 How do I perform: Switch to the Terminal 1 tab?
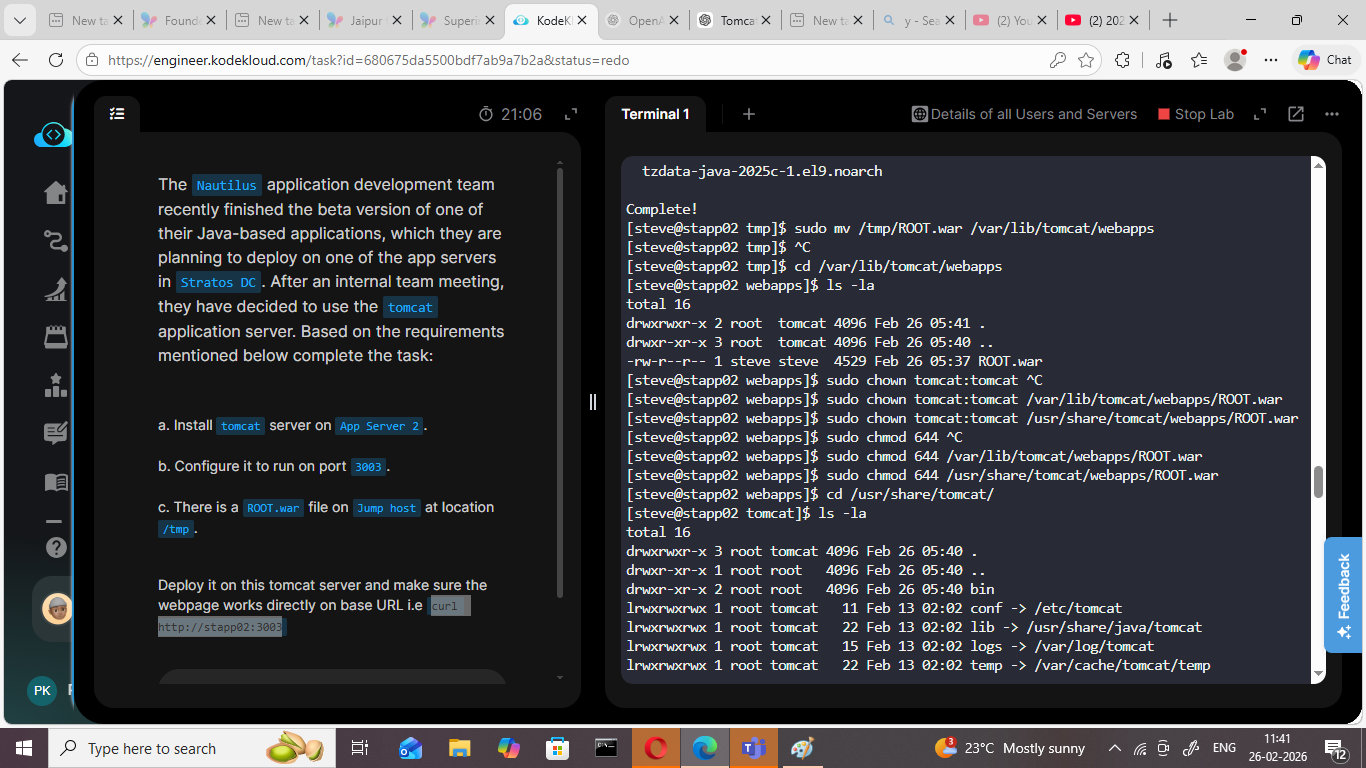(x=655, y=114)
